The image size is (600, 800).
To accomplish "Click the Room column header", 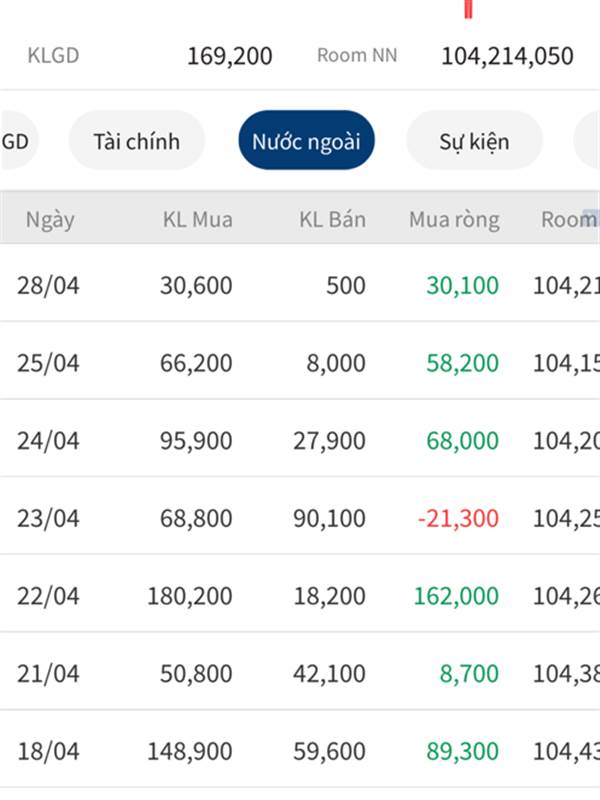I will [x=570, y=220].
